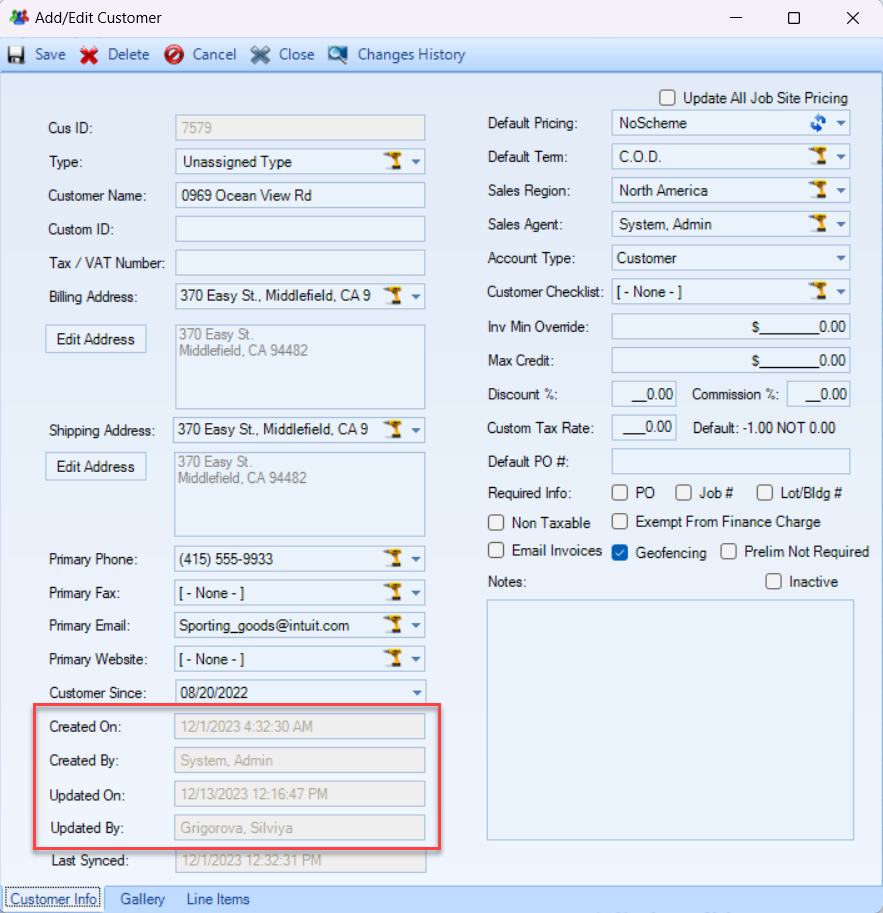The height and width of the screenshot is (913, 883).
Task: Click Edit Address for billing address
Action: pos(96,339)
